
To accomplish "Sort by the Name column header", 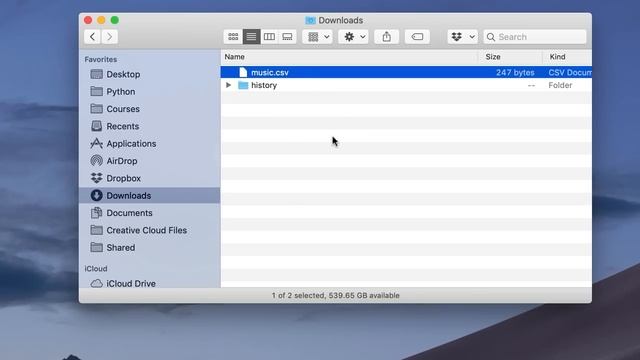I will (x=350, y=57).
